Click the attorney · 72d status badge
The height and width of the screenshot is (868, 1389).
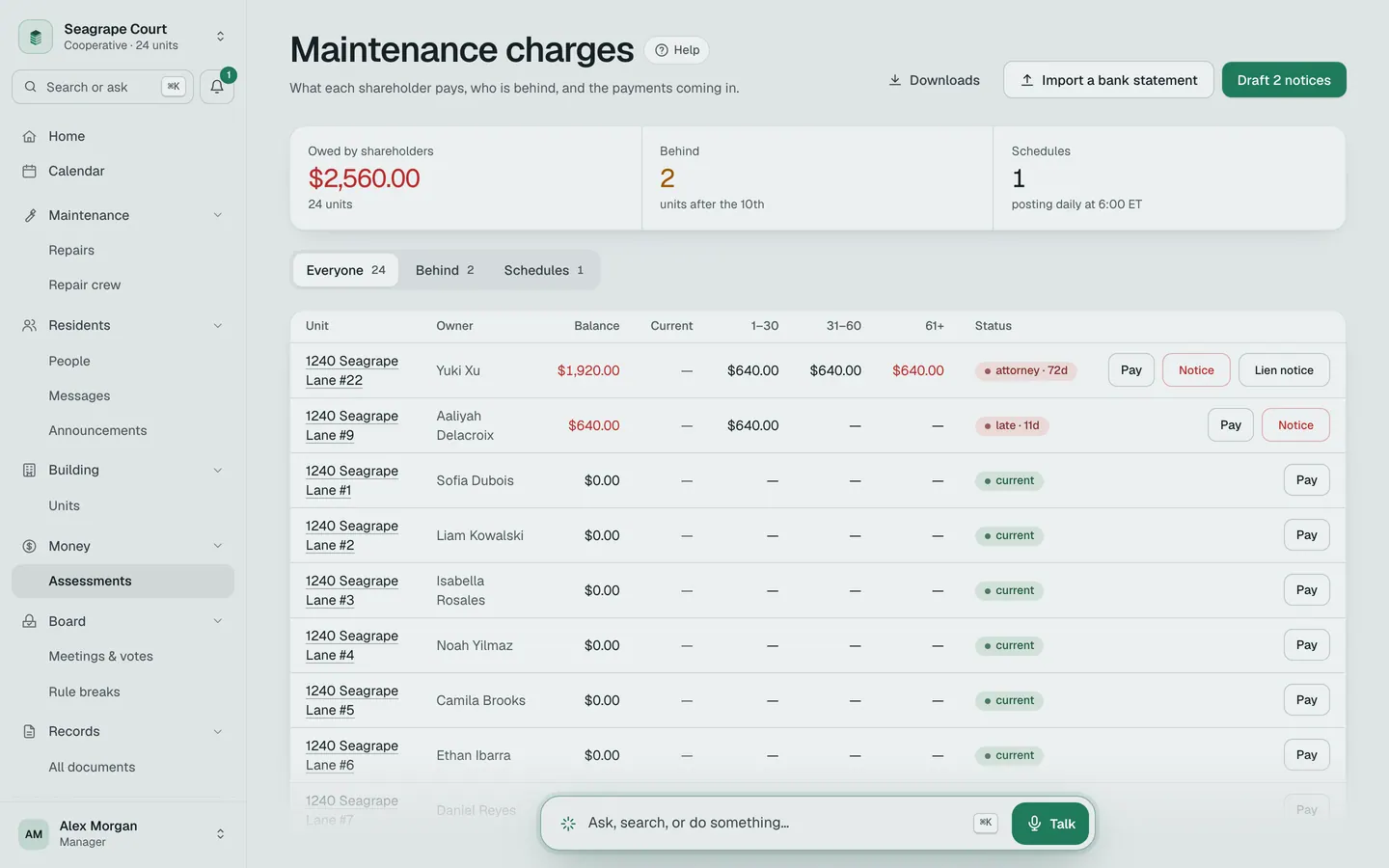click(1026, 370)
